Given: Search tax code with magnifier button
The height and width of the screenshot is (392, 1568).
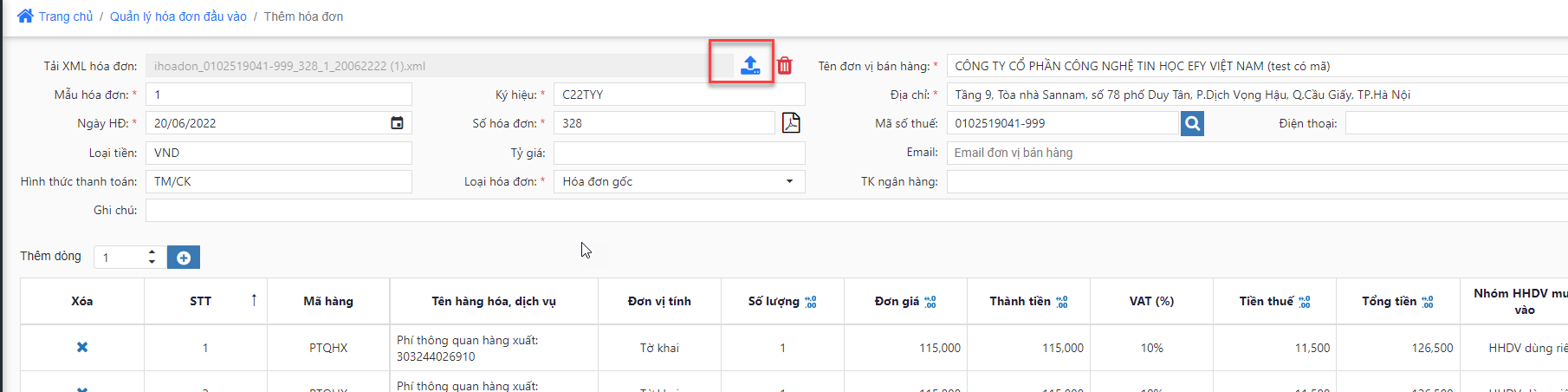Looking at the screenshot, I should pos(1192,124).
